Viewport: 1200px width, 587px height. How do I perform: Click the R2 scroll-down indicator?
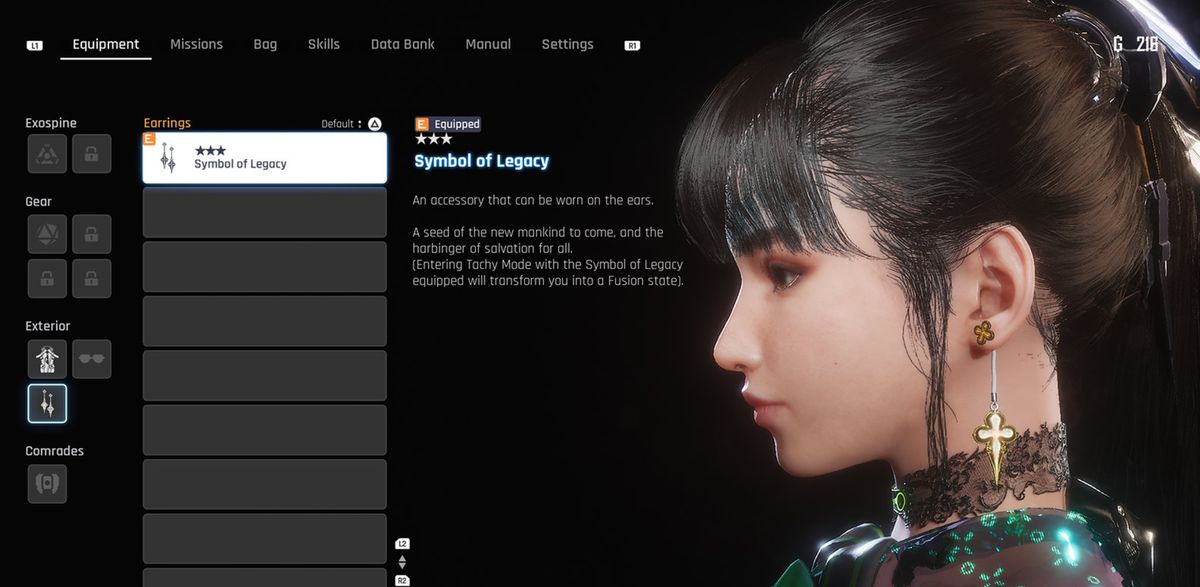pos(402,580)
